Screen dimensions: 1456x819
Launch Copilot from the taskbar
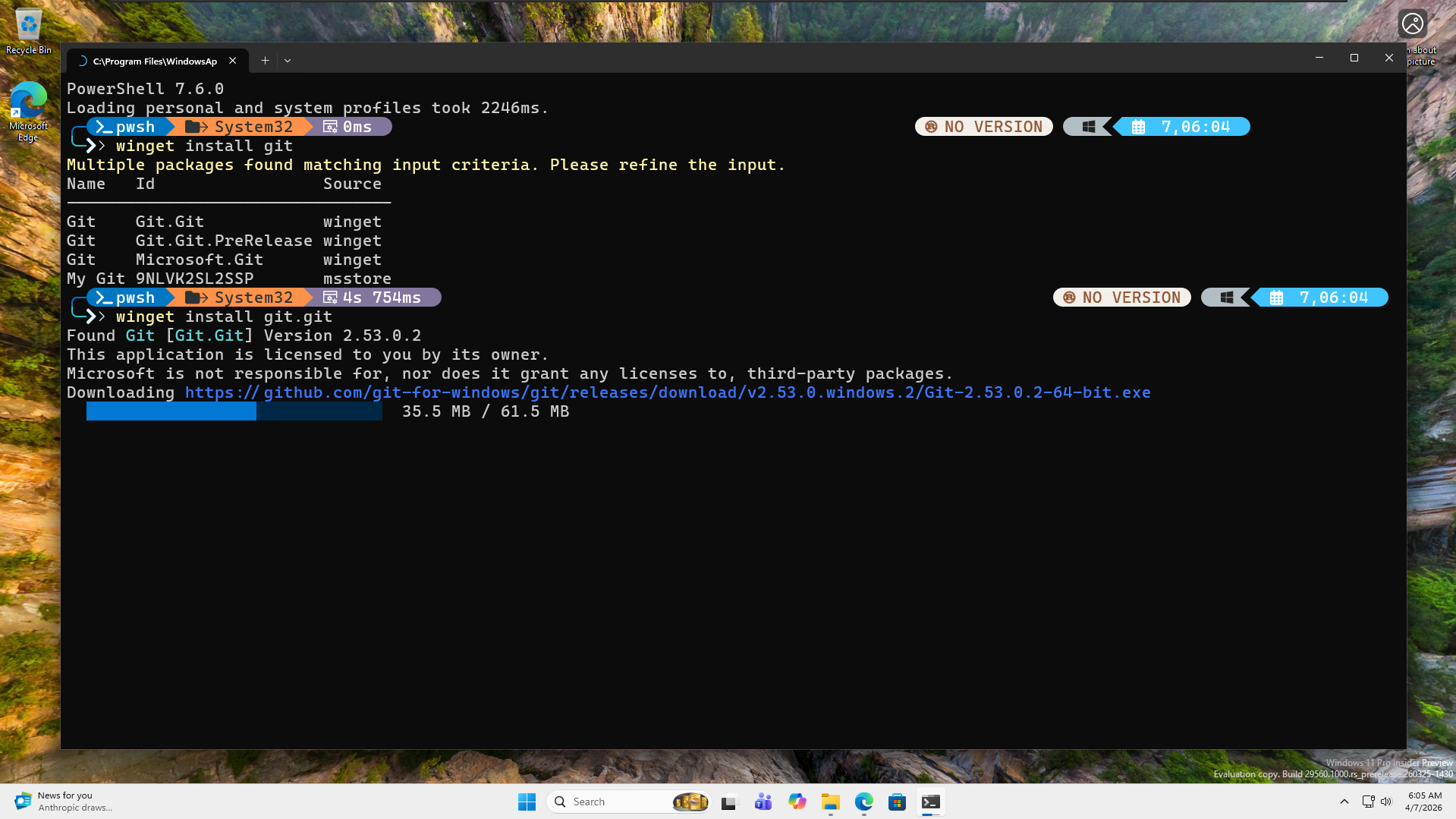tap(797, 802)
